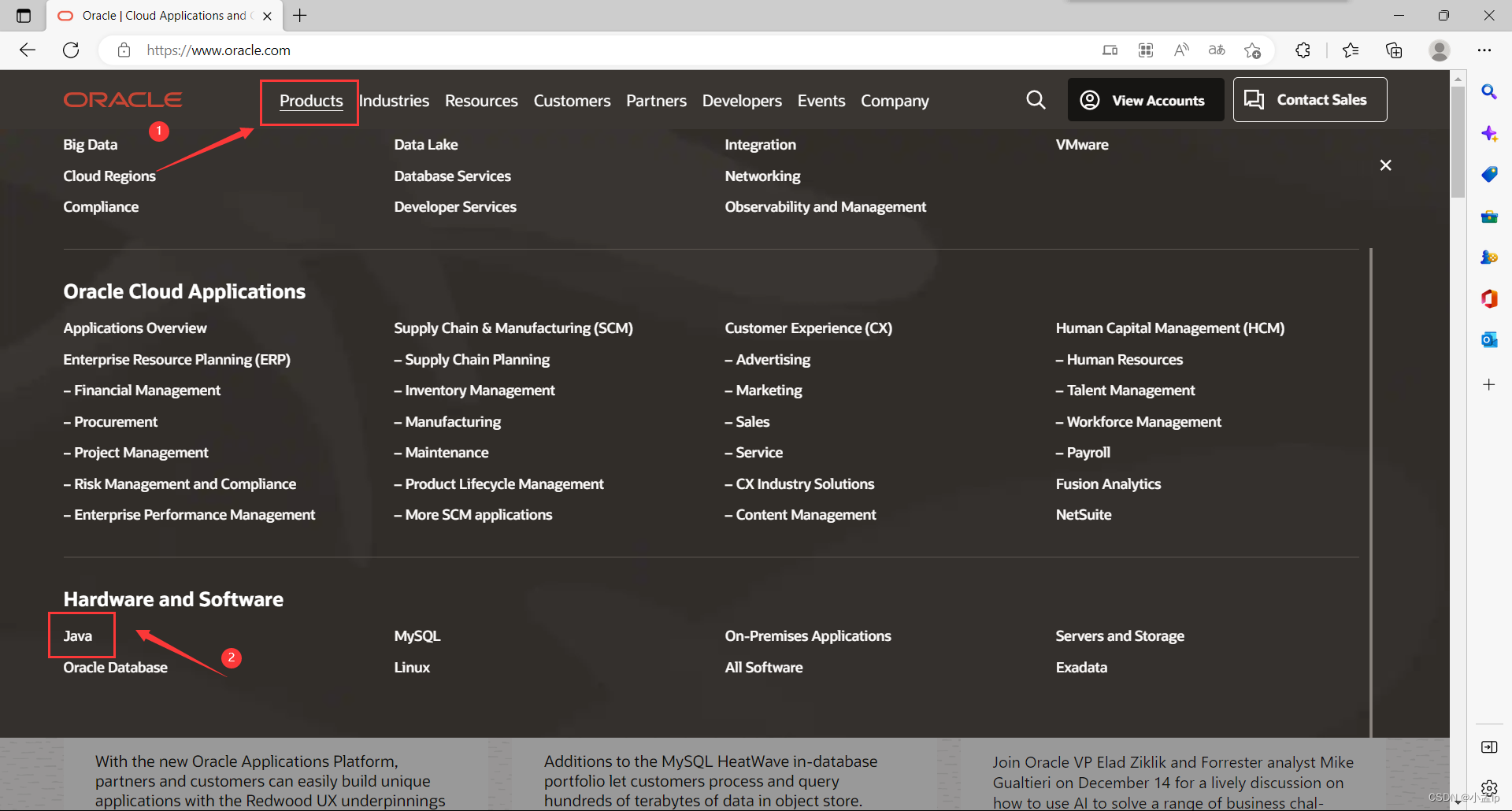Screen dimensions: 1512x811
Task: Open the tools briefcase sidebar icon
Action: pos(1488,217)
